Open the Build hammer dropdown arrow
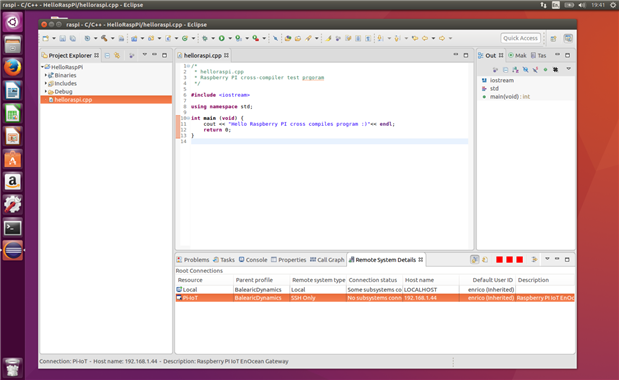This screenshot has width=619, height=380. [x=113, y=38]
